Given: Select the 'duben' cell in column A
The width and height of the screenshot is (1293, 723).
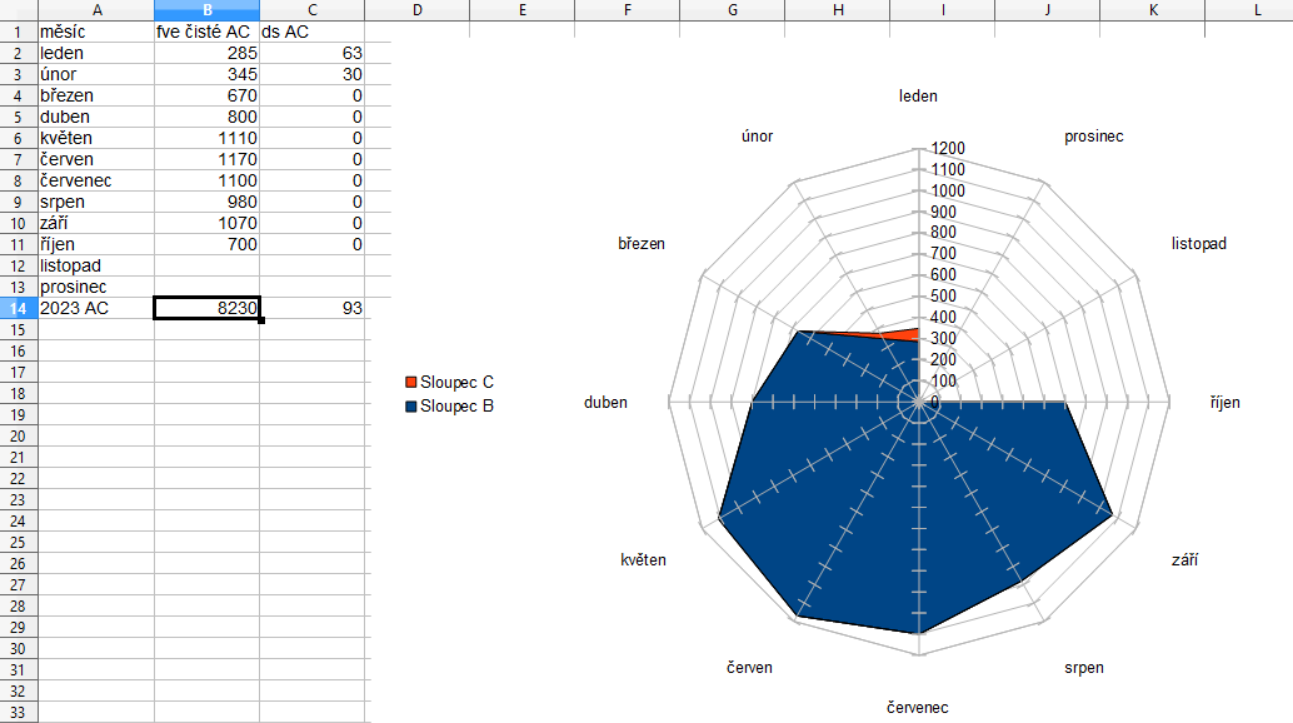Looking at the screenshot, I should pyautogui.click(x=96, y=117).
